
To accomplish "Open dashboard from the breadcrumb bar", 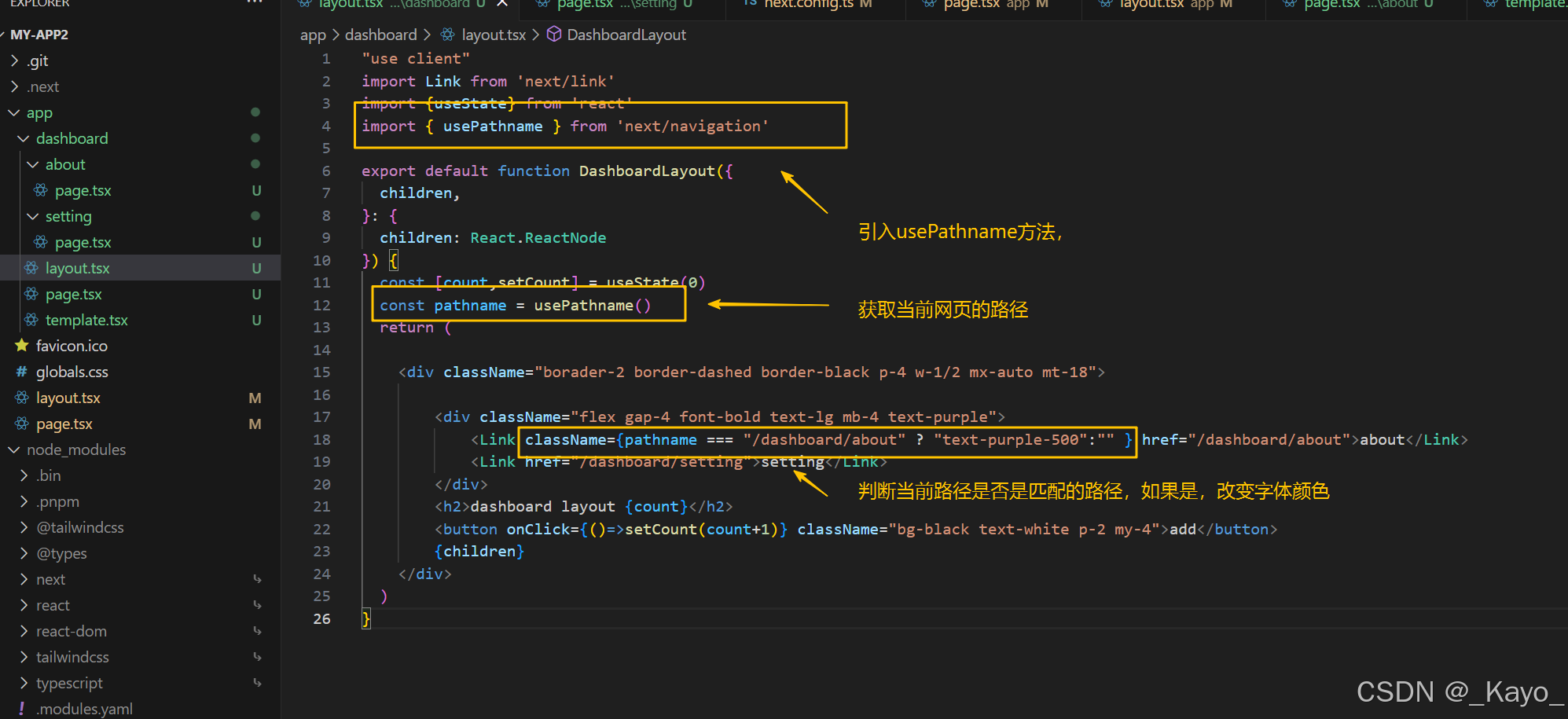I will (381, 34).
